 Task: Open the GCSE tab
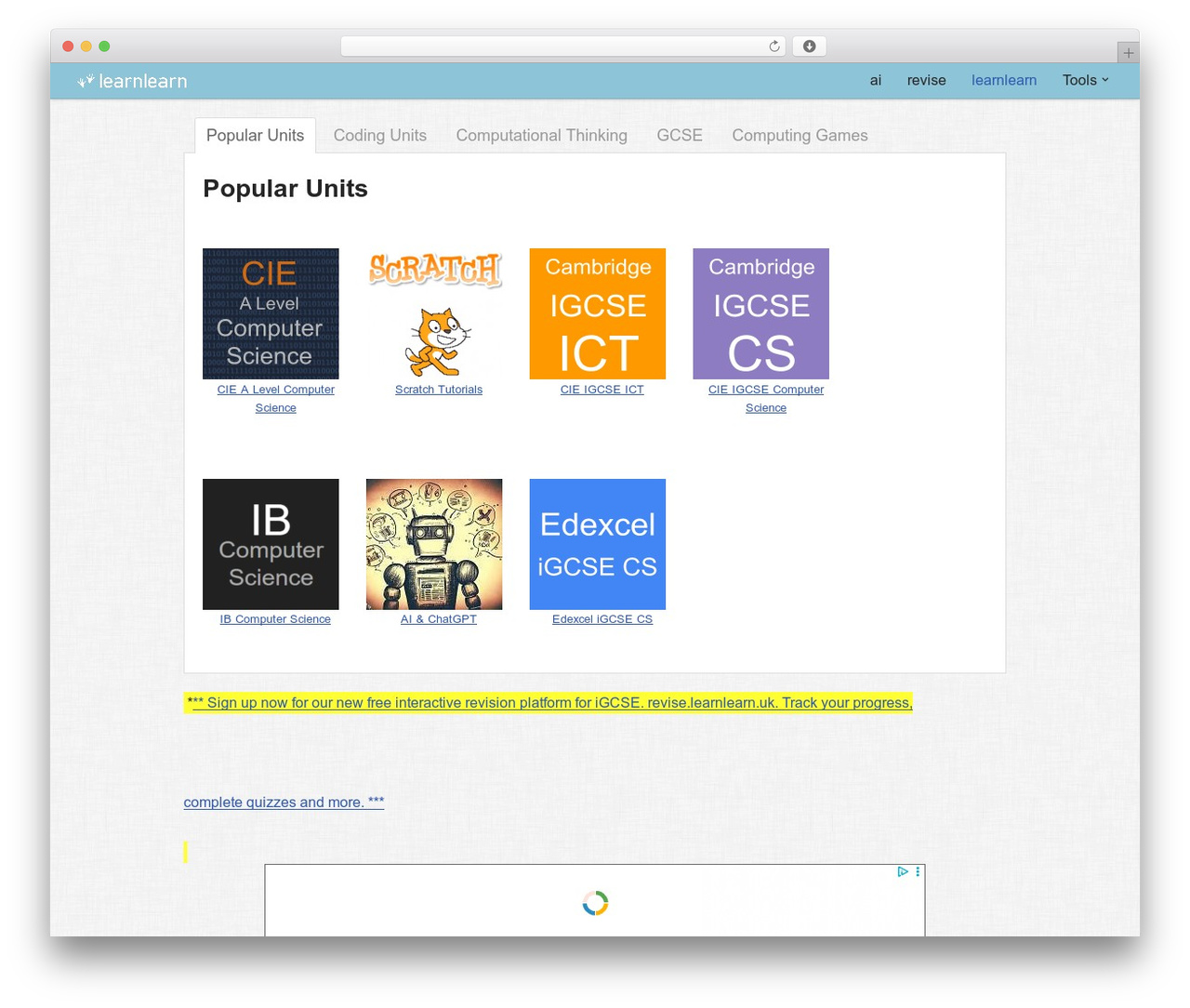(680, 136)
